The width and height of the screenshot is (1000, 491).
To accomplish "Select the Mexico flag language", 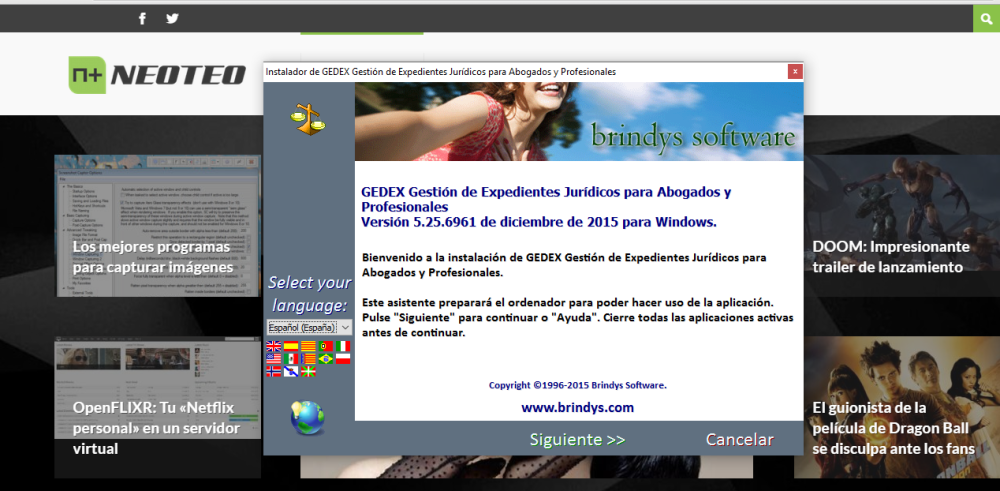I will click(291, 359).
